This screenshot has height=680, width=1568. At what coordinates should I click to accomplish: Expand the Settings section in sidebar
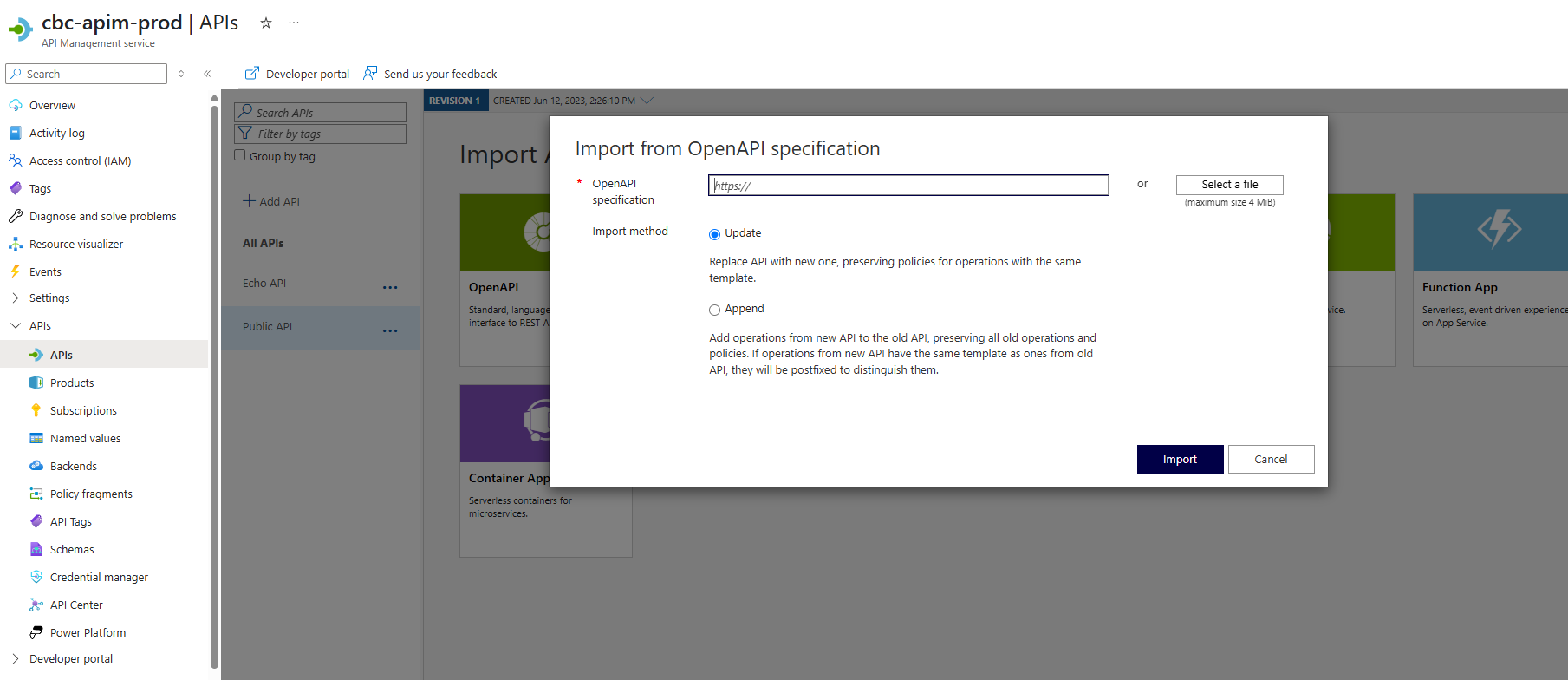coord(16,297)
